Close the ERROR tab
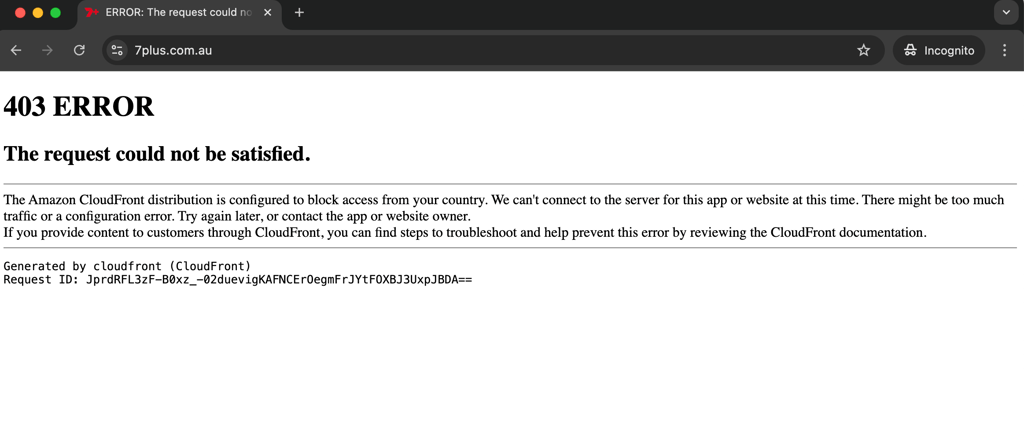Image resolution: width=1024 pixels, height=441 pixels. coord(268,12)
